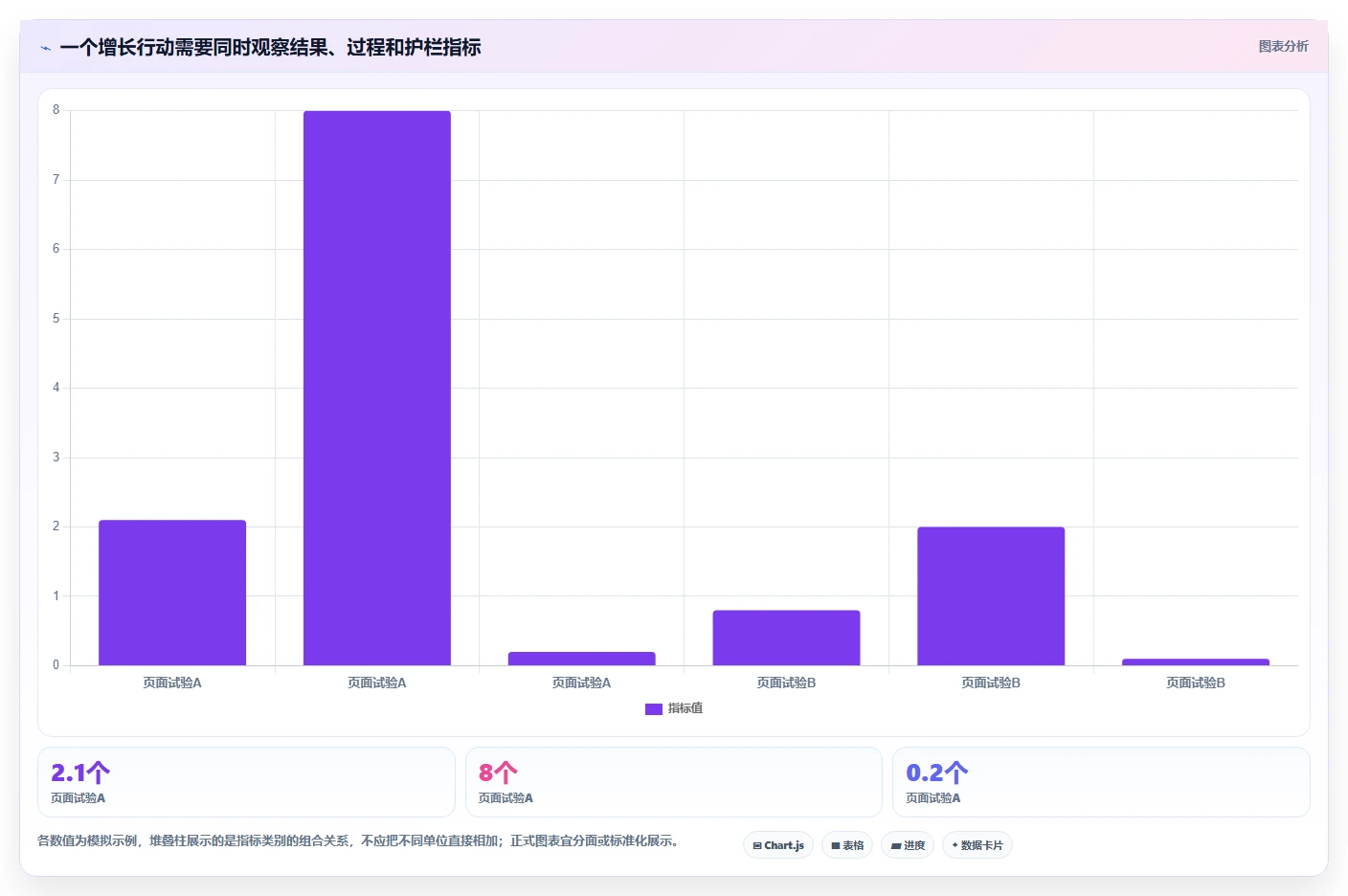Click 页面试验B label under the smallest bar
The image size is (1348, 896).
(1196, 683)
